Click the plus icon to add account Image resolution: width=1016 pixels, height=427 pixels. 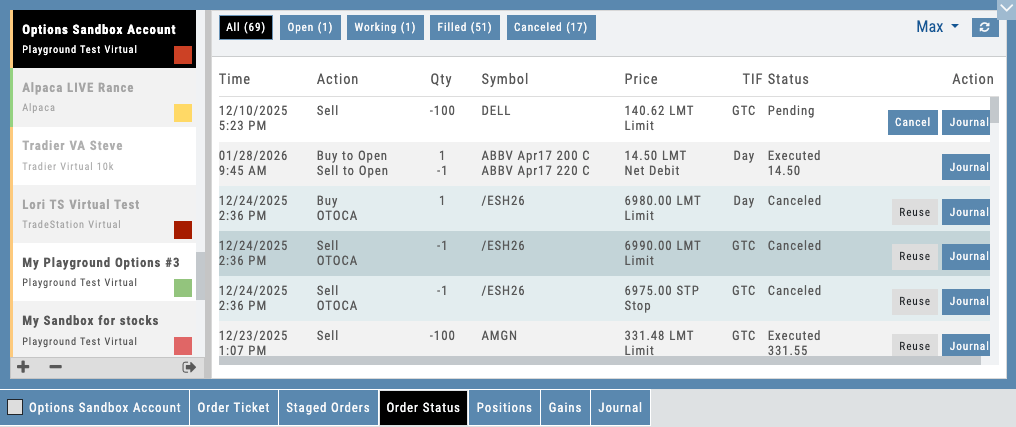pyautogui.click(x=24, y=367)
